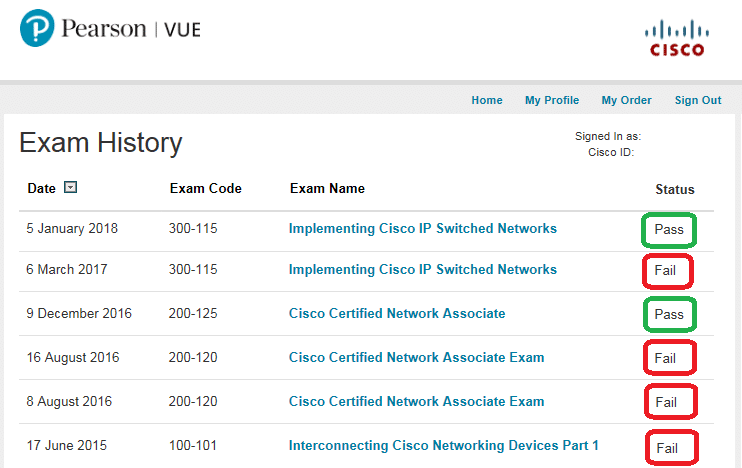This screenshot has height=468, width=742.
Task: Select the date 6 March 2017
Action: click(x=67, y=270)
